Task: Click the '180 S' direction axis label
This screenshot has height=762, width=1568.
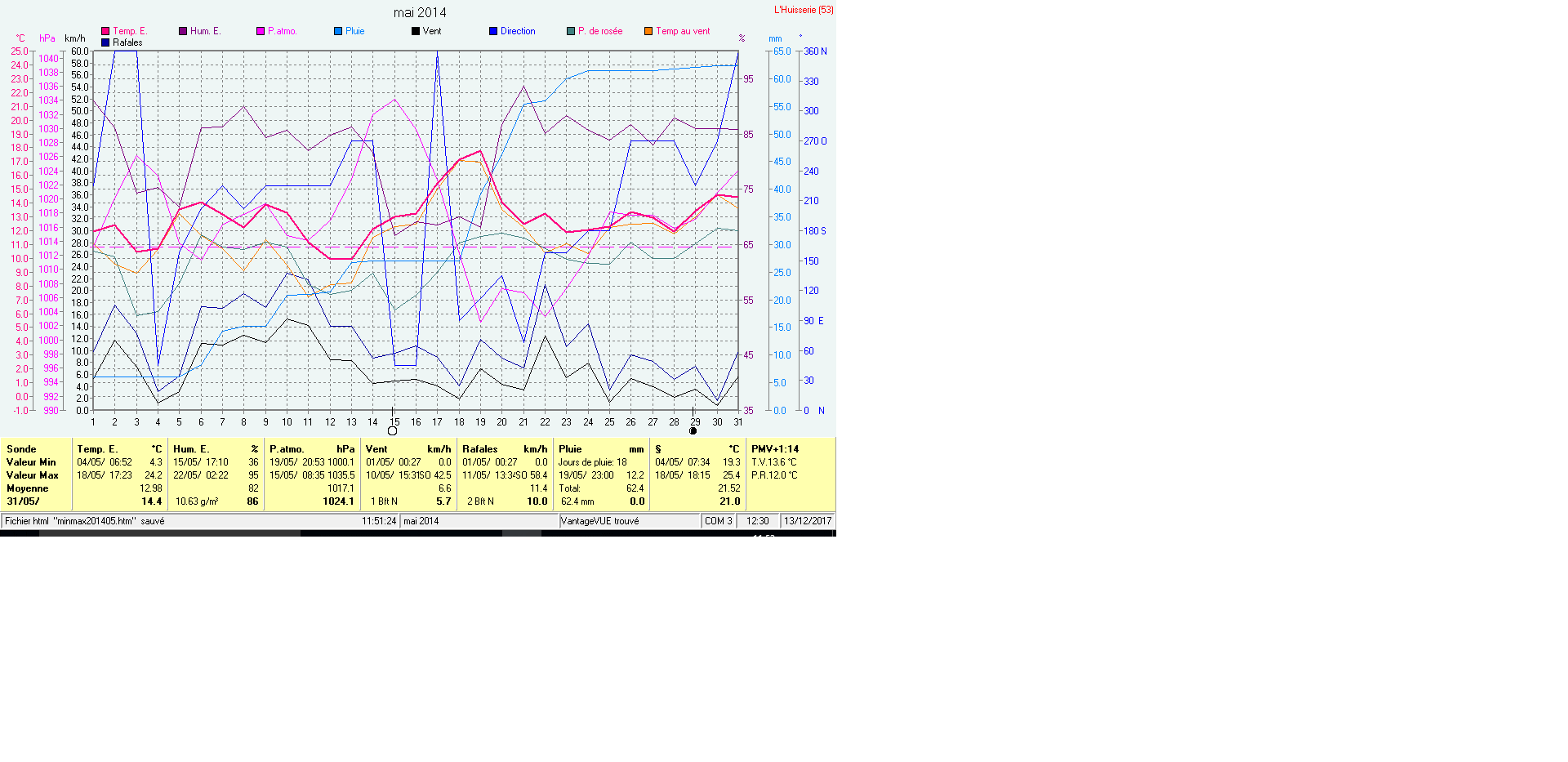Action: (x=815, y=231)
